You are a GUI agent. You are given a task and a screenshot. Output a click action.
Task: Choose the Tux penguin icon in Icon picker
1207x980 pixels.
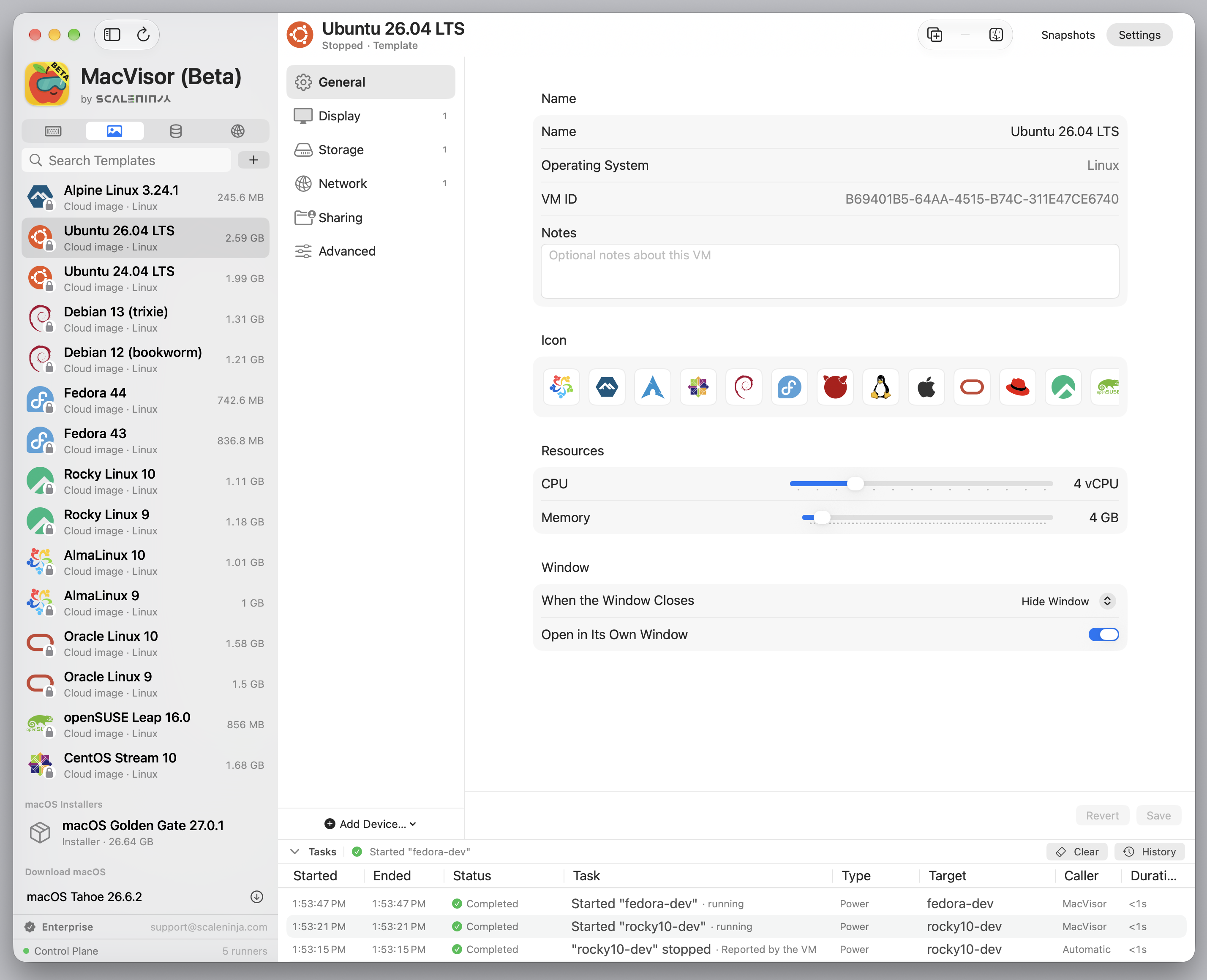pos(881,387)
